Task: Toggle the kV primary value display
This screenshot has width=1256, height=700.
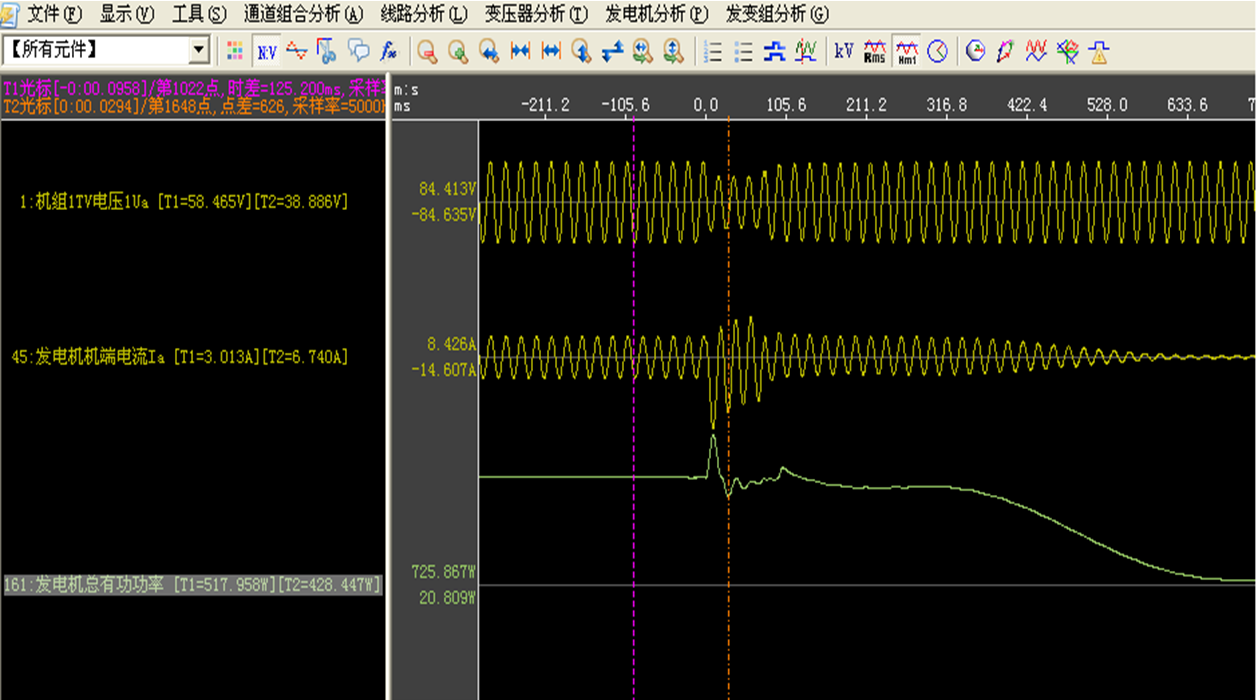Action: click(x=844, y=51)
